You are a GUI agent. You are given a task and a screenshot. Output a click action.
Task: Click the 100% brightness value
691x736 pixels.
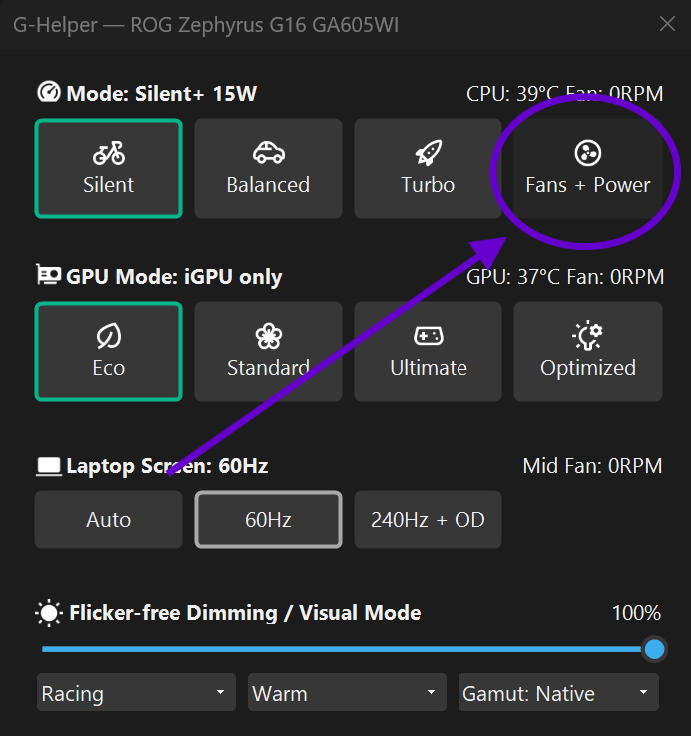636,613
